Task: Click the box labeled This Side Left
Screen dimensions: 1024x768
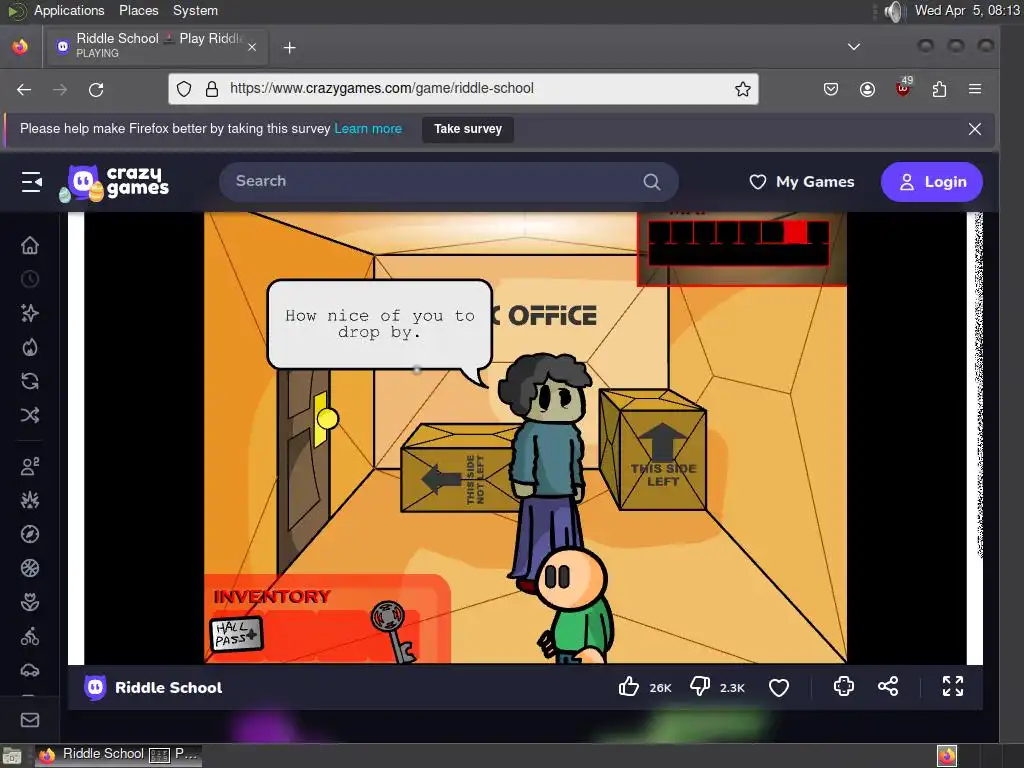Action: coord(652,451)
